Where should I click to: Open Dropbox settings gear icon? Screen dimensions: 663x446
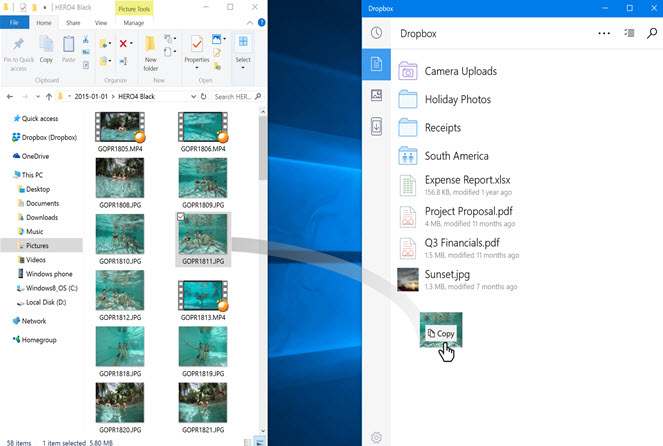[376, 438]
